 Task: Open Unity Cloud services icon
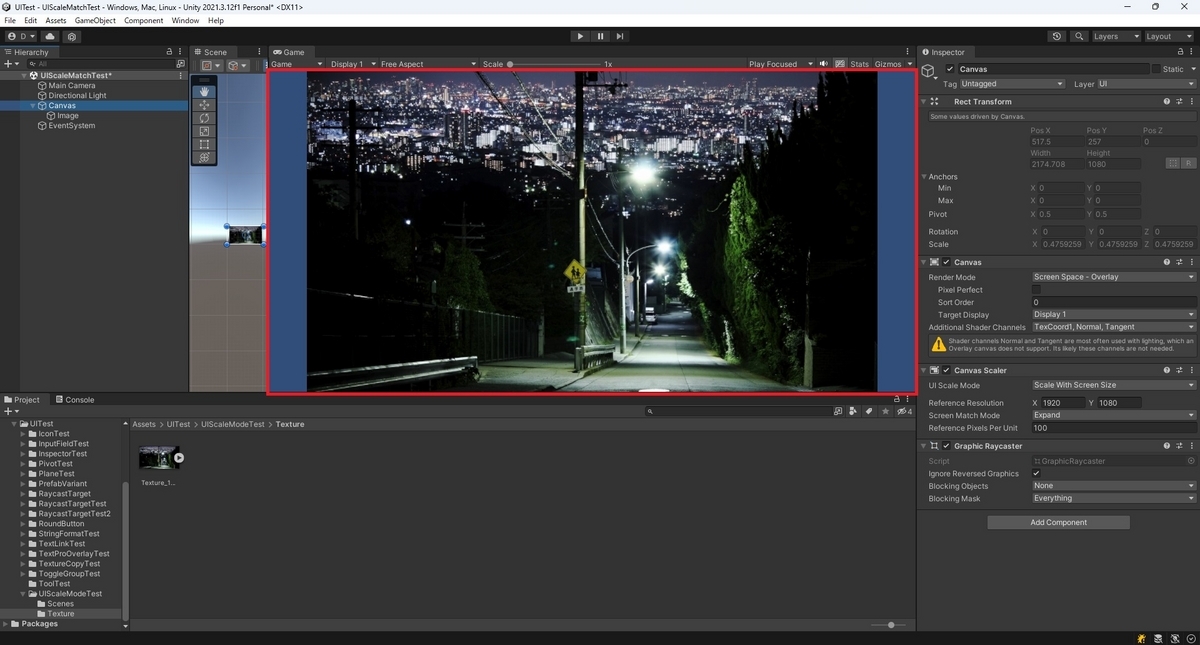(50, 36)
